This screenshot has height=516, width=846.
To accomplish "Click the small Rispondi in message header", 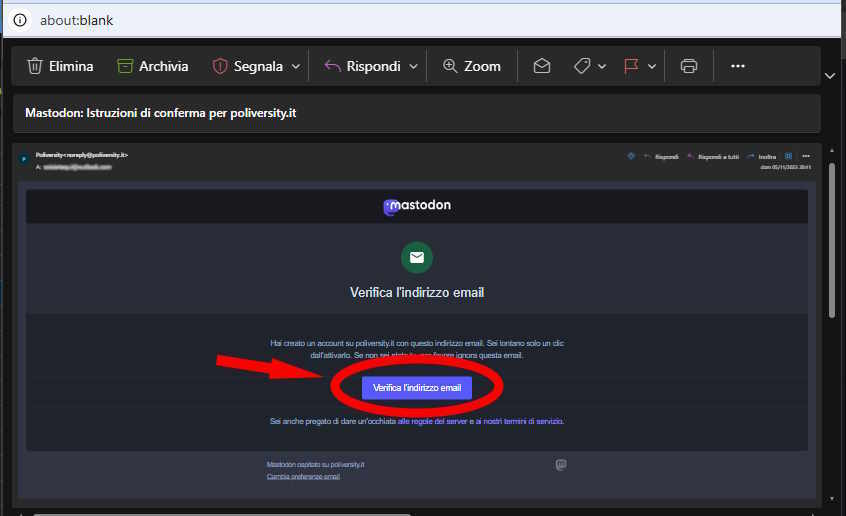I will click(x=661, y=157).
